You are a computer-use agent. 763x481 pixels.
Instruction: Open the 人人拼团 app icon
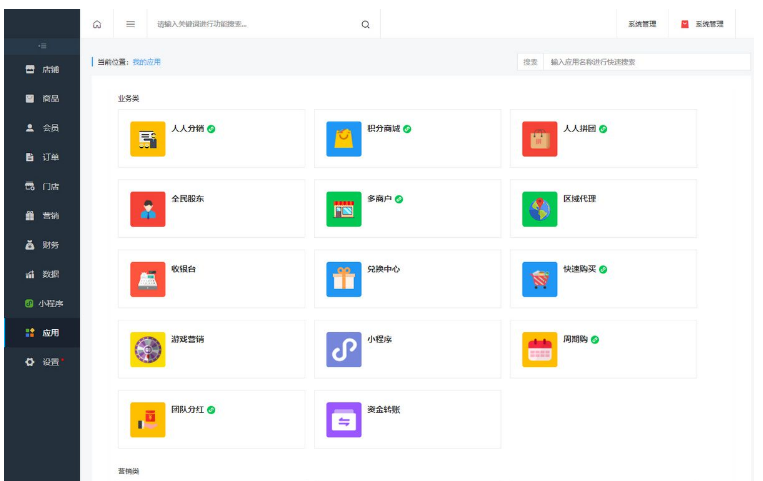click(540, 139)
